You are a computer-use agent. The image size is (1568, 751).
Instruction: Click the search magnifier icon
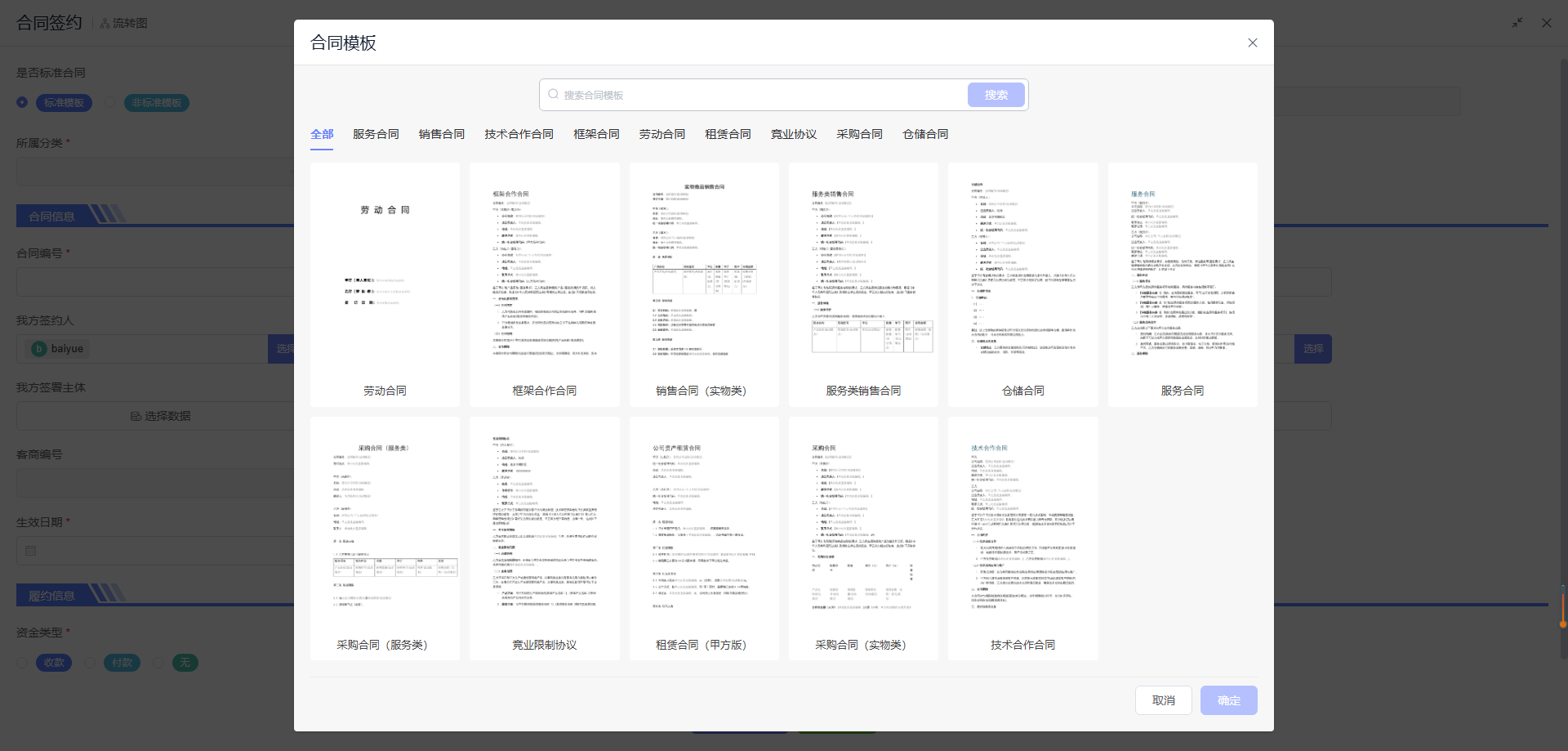[x=553, y=95]
